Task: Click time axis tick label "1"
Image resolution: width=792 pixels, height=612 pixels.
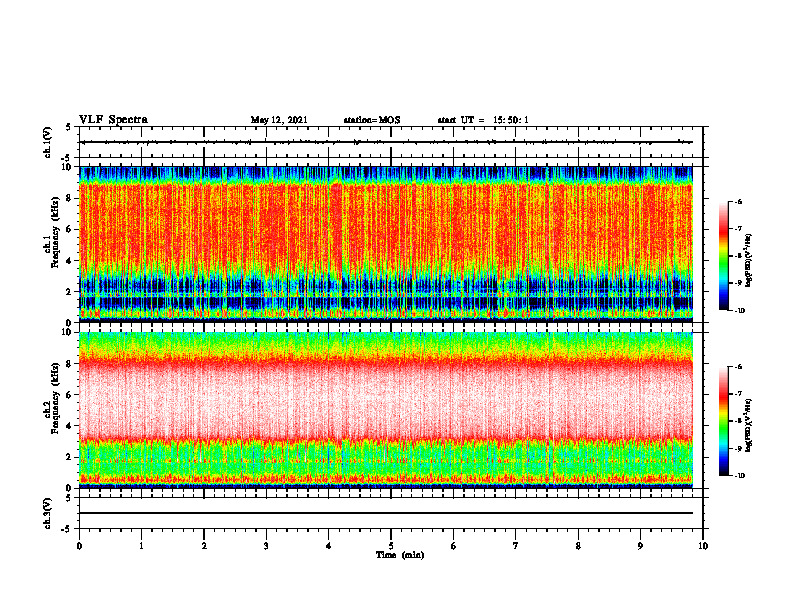Action: [141, 546]
